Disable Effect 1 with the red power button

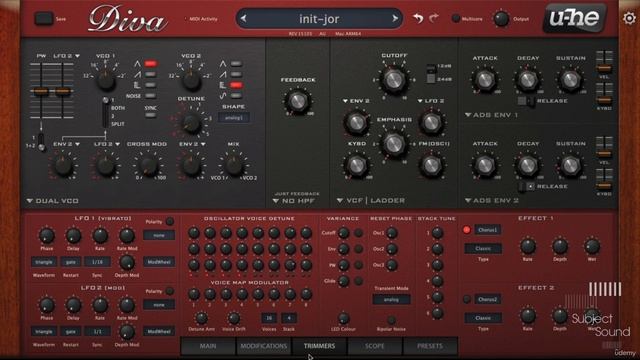point(467,230)
